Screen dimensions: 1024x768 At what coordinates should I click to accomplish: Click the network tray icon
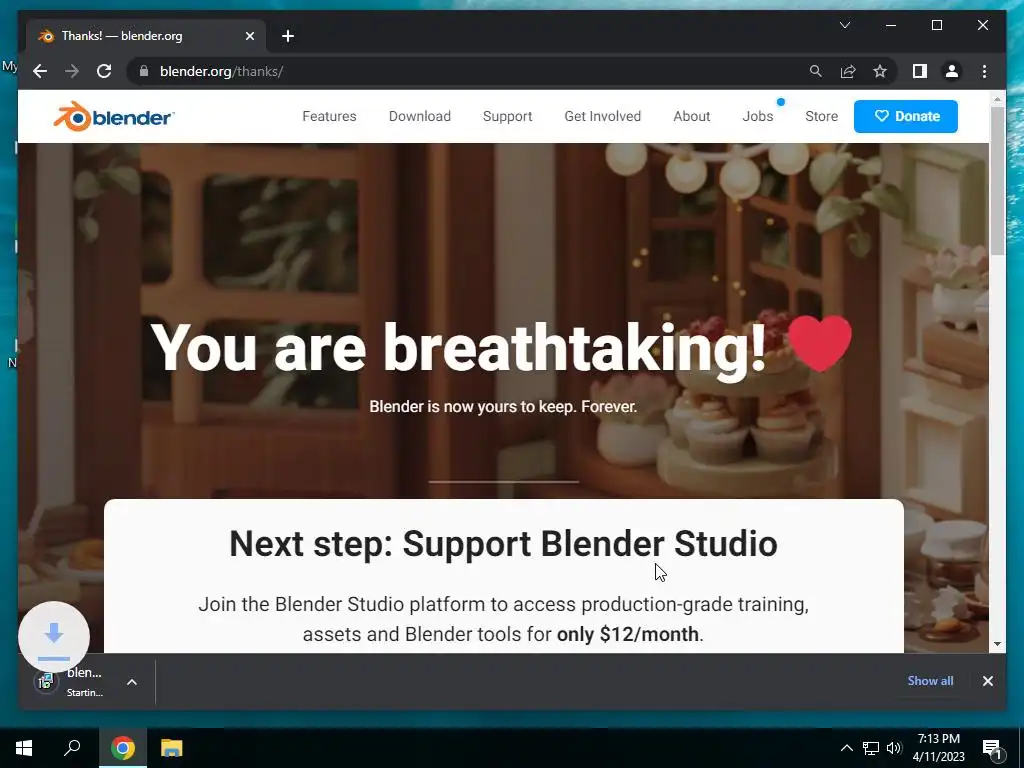point(871,748)
